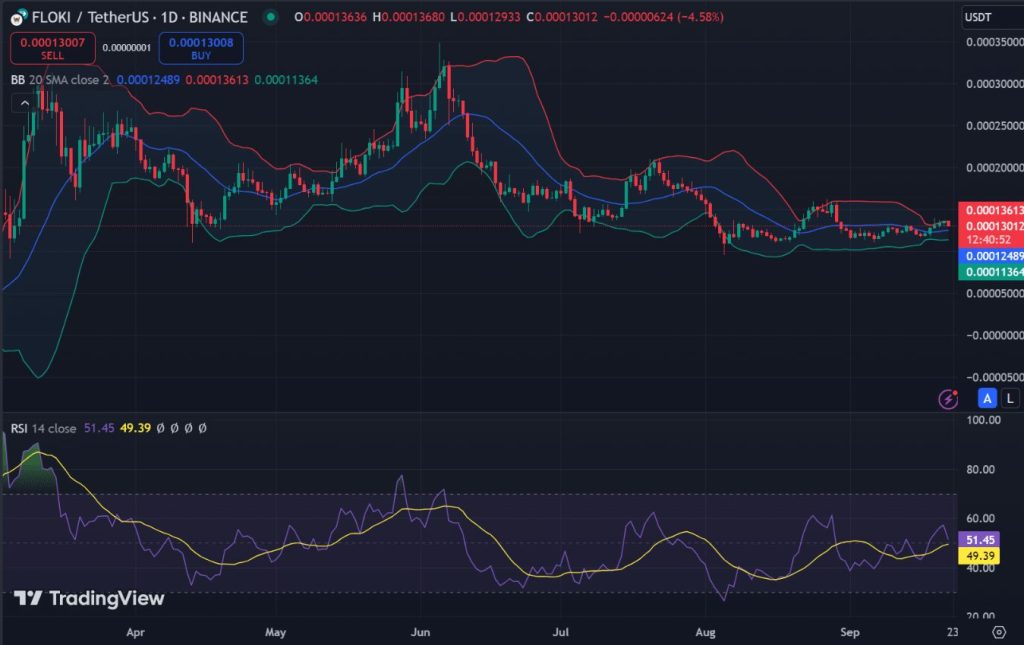
Task: Click the yellow 49.39 RSI scale tag
Action: tap(979, 556)
